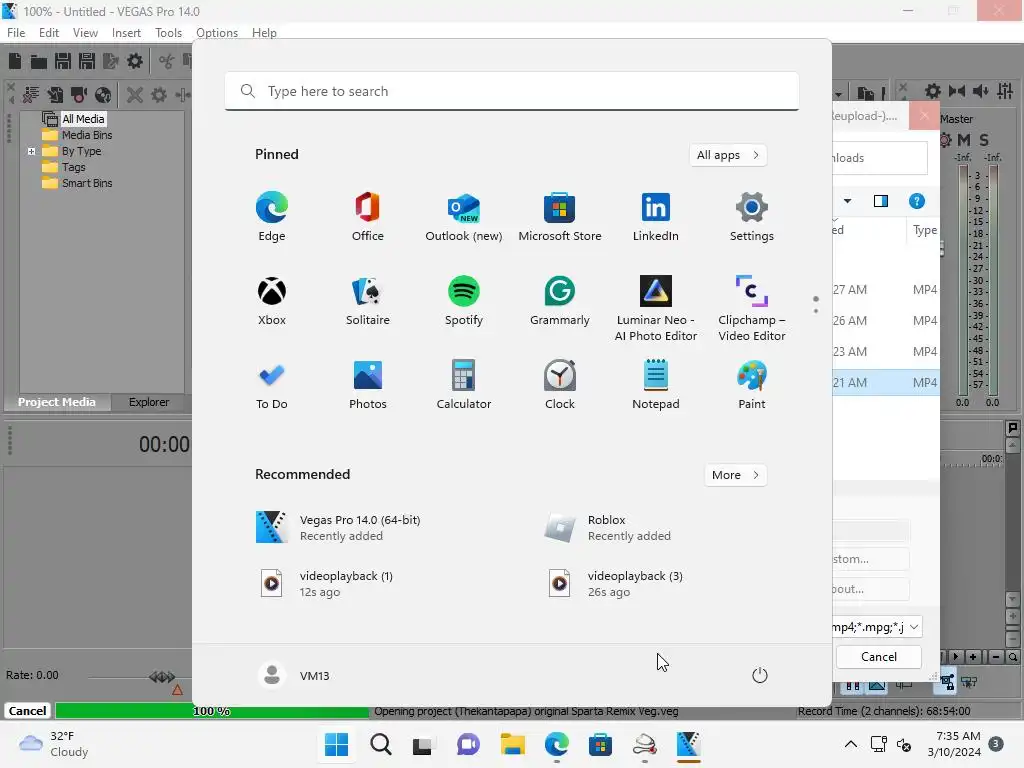Click the Render As icon in VEGAS toolbar

[111, 61]
